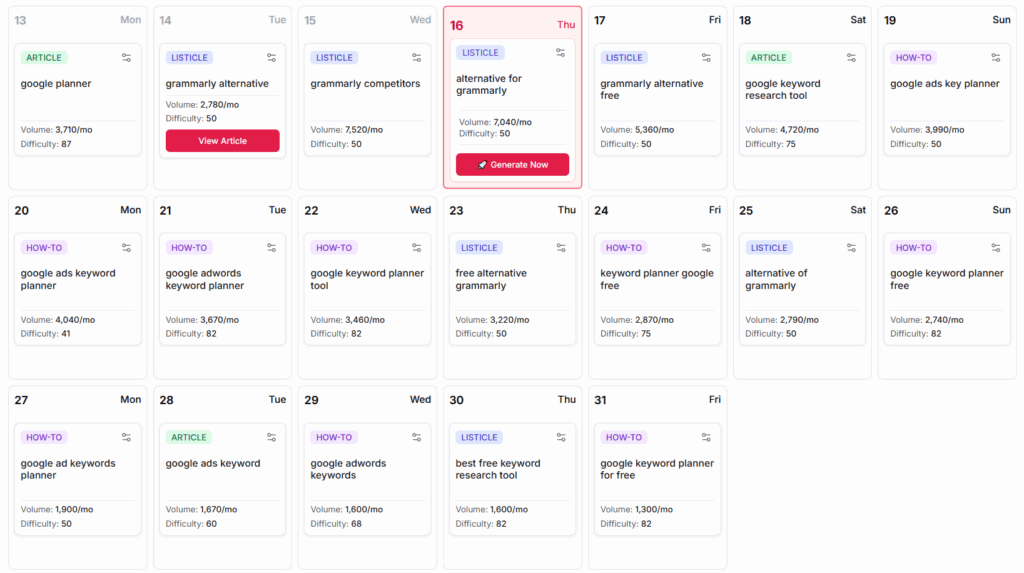The image size is (1024, 573).
Task: Click sliders icon on 'google keyword research tool' card
Action: click(851, 58)
